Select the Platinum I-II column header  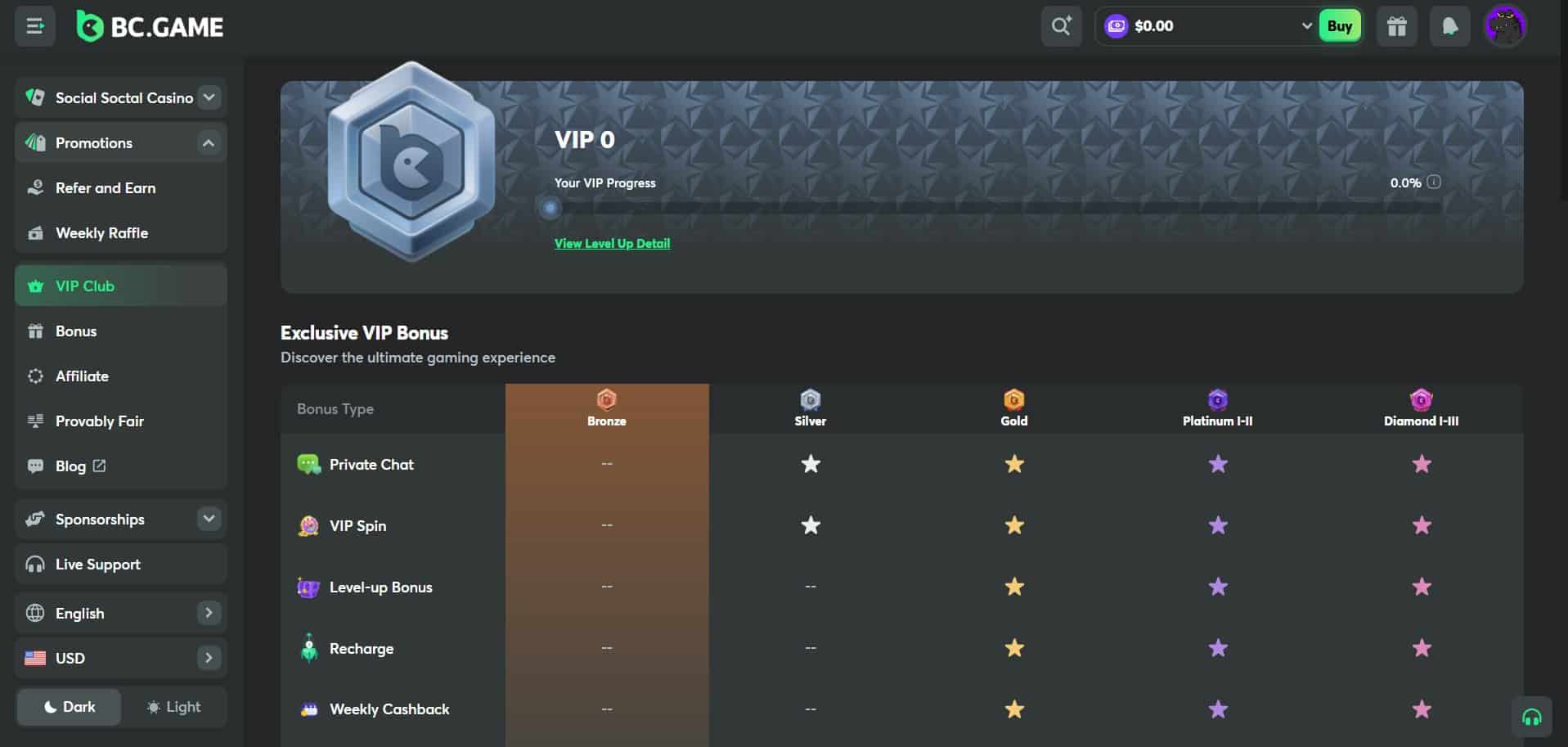[x=1217, y=408]
